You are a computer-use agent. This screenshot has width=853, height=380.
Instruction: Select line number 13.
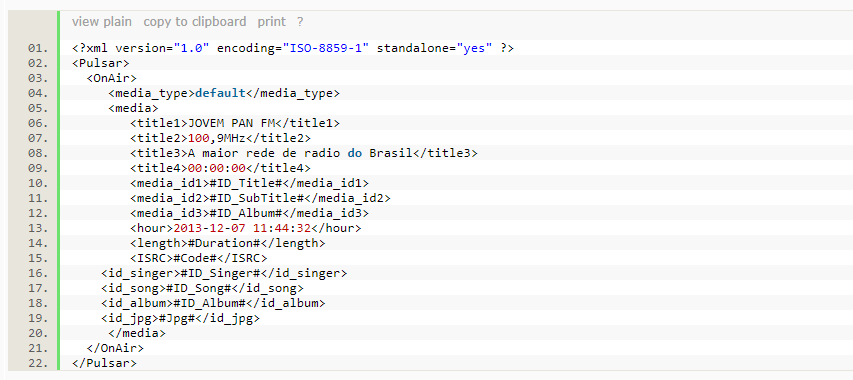[x=38, y=228]
